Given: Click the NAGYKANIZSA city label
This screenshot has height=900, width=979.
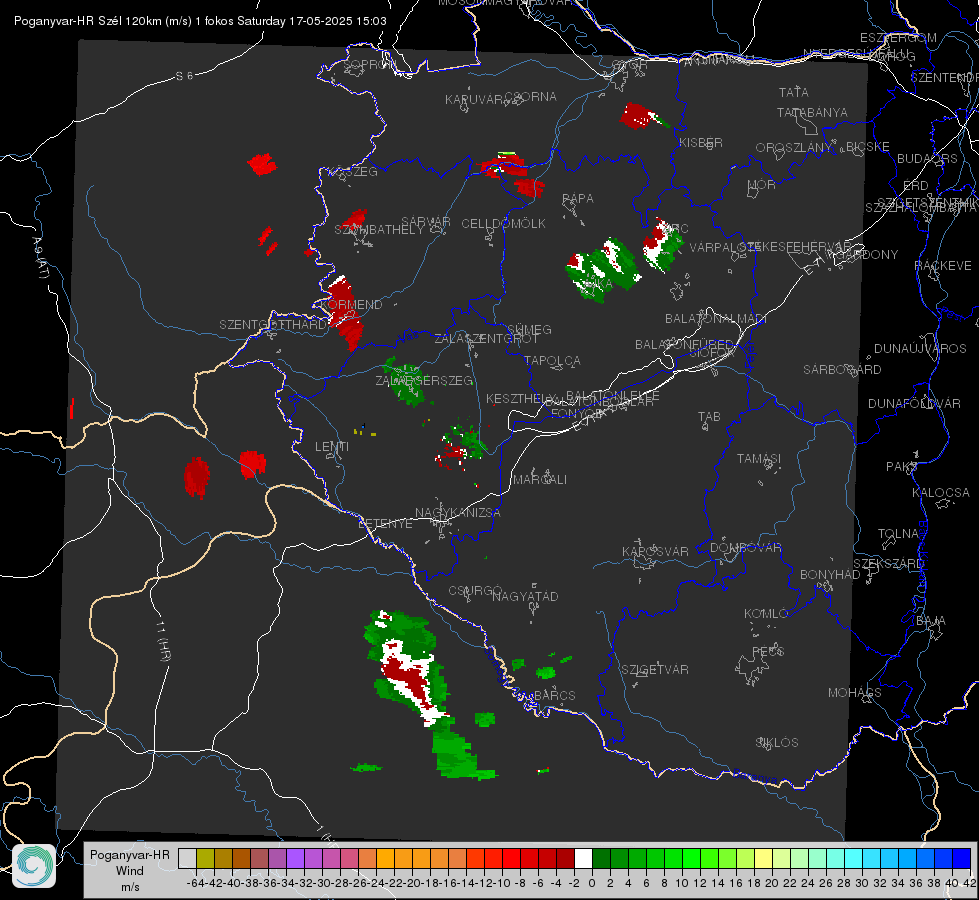Looking at the screenshot, I should point(458,513).
